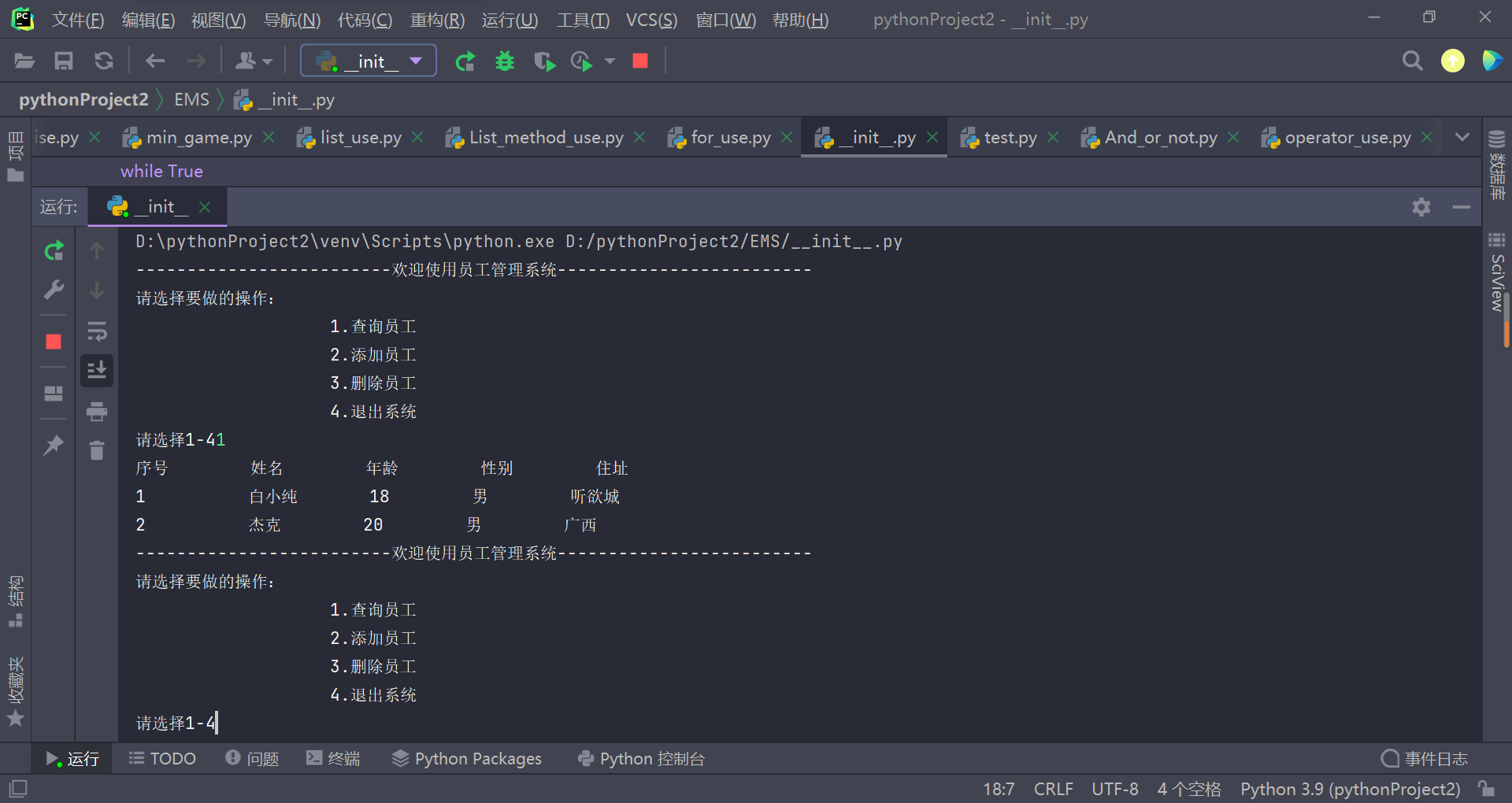Image resolution: width=1512 pixels, height=803 pixels.
Task: Open the 帮助(H) menu
Action: [x=800, y=20]
